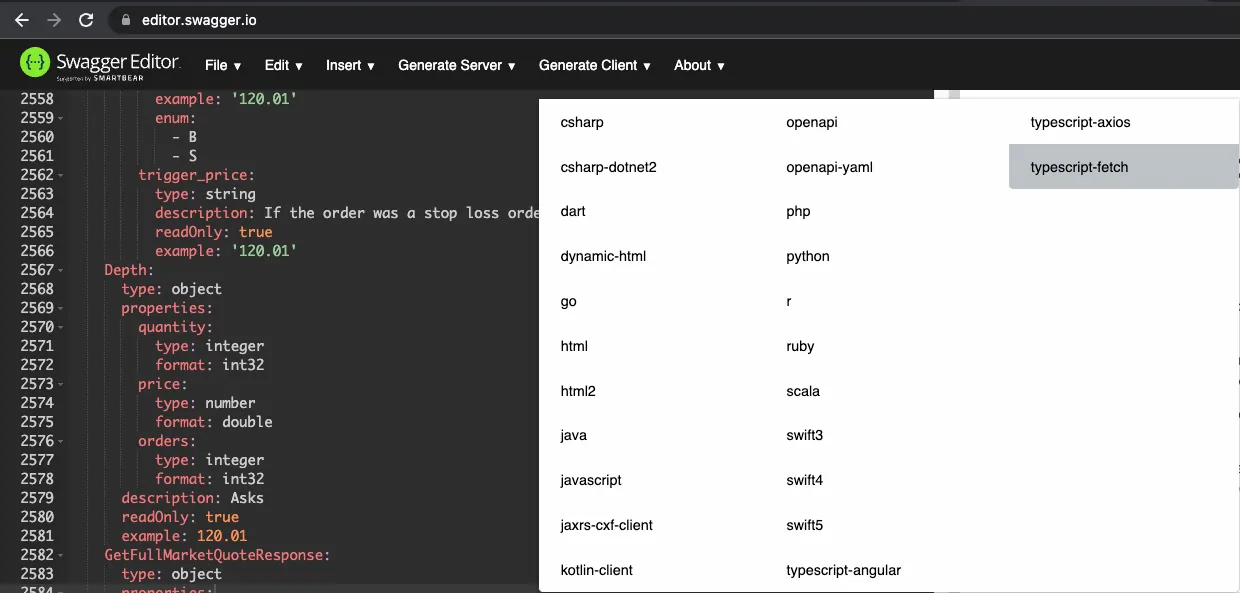Click the Swagger Editor logo

point(100,65)
